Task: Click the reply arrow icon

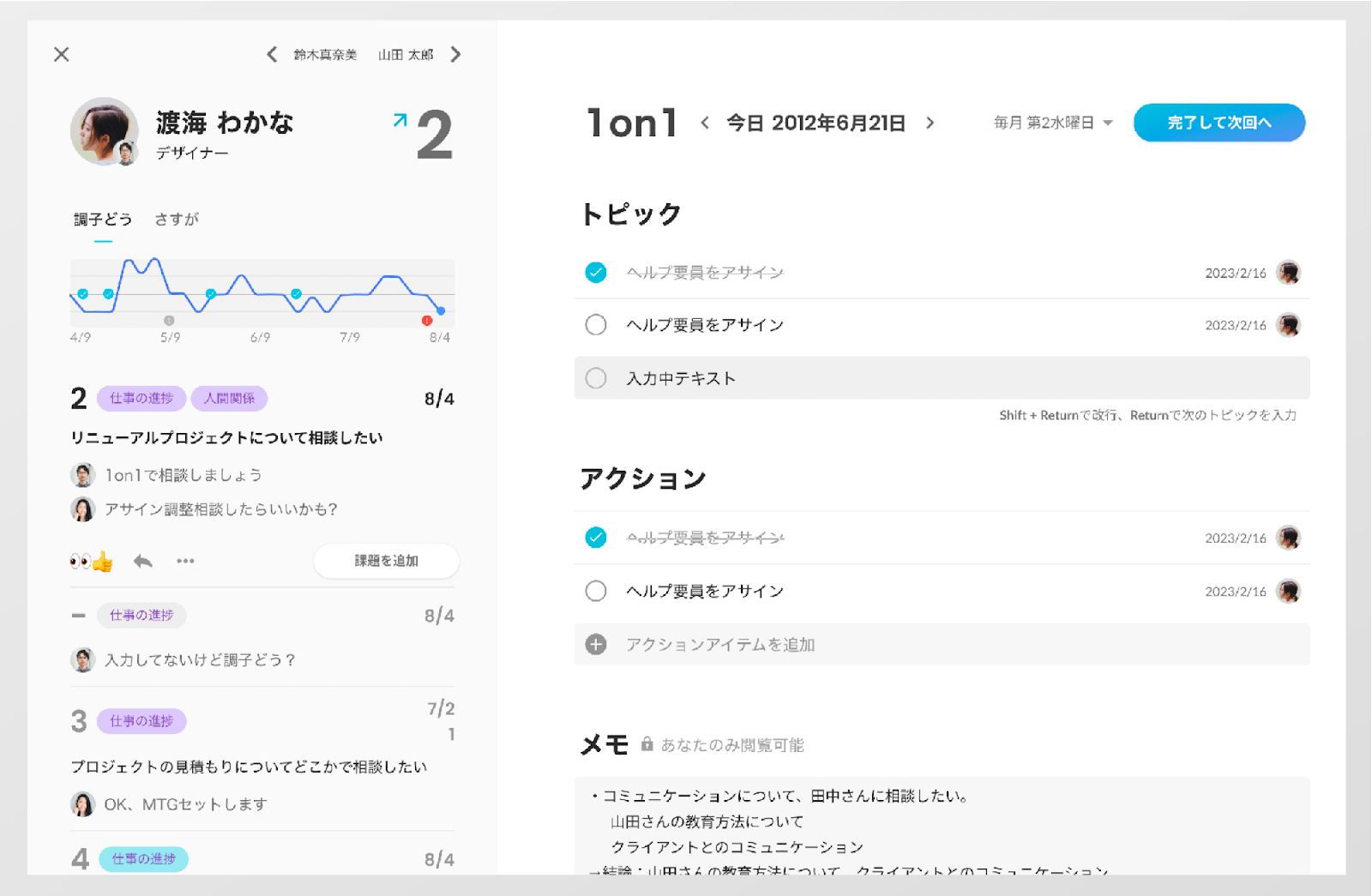Action: point(143,561)
